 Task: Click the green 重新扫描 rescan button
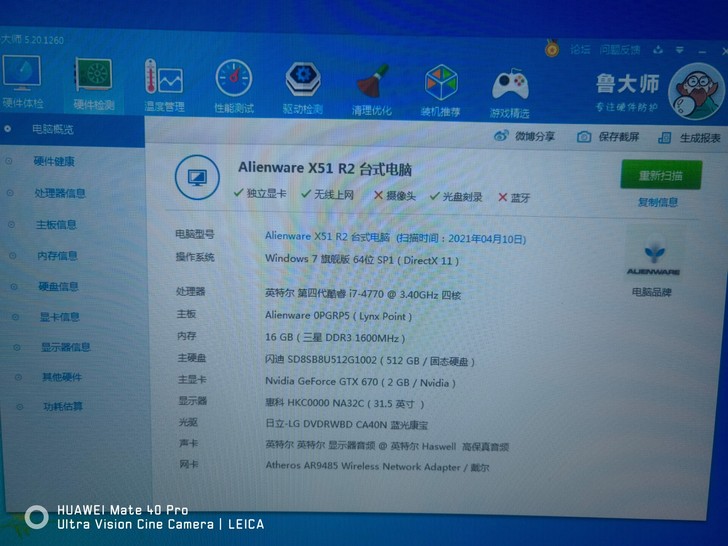coord(661,175)
